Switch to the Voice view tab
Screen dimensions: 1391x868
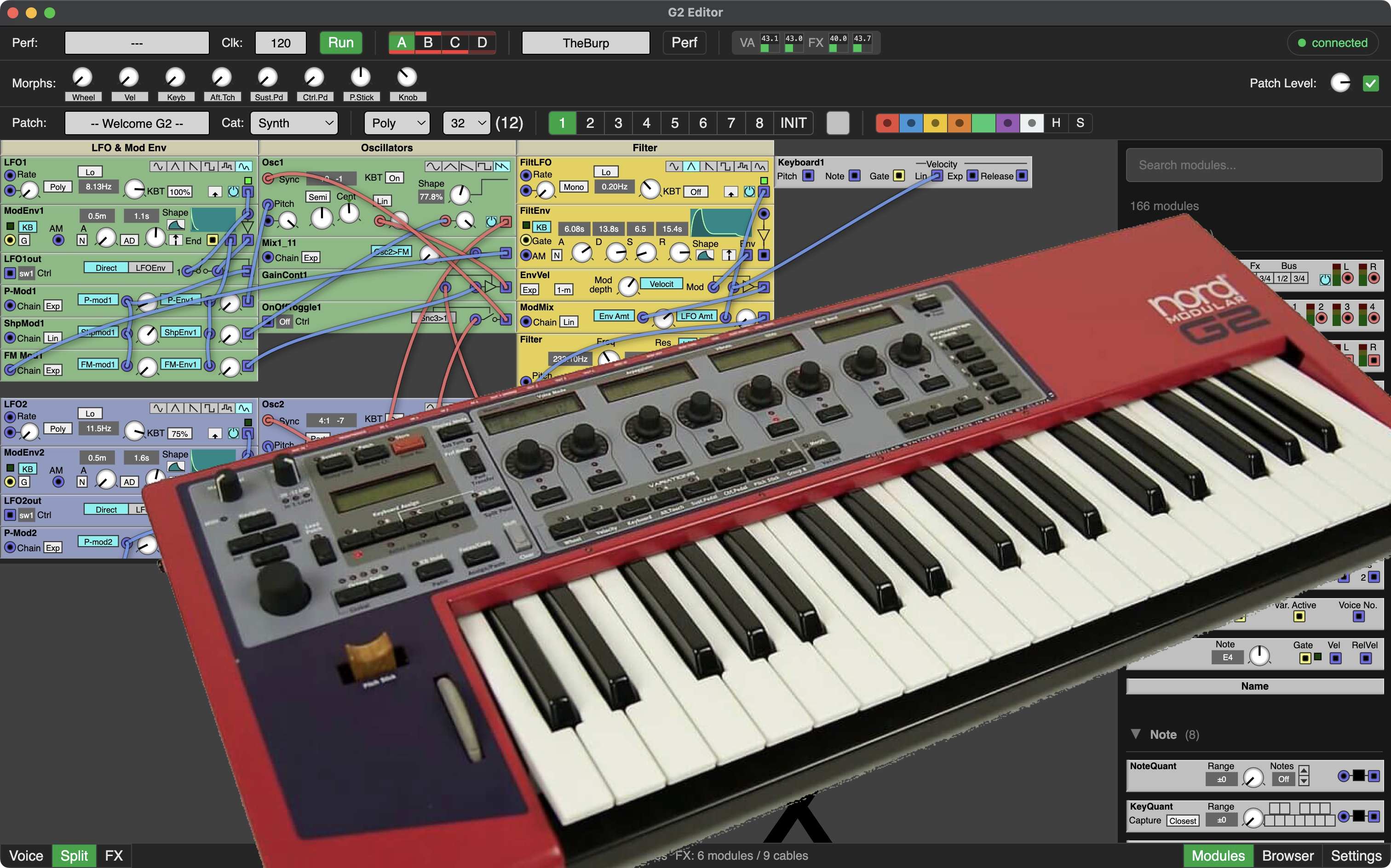pos(26,856)
